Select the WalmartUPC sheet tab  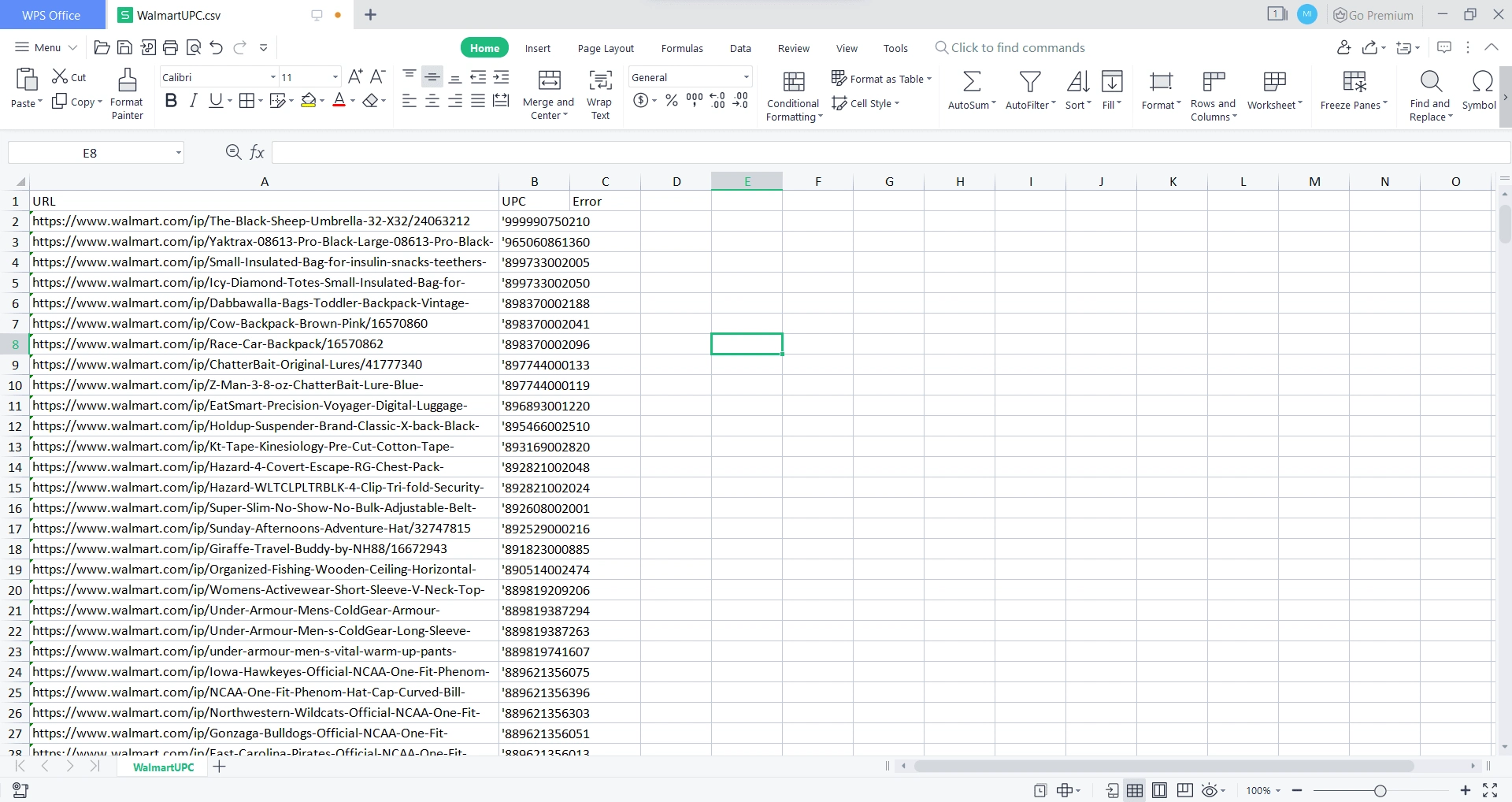[x=163, y=767]
